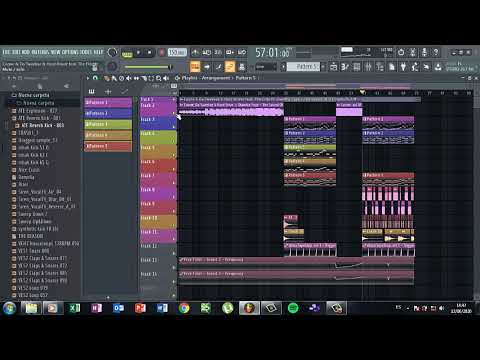Open the Pattern 5 selector dropdown
Viewport: 480px width, 360px height.
point(303,67)
